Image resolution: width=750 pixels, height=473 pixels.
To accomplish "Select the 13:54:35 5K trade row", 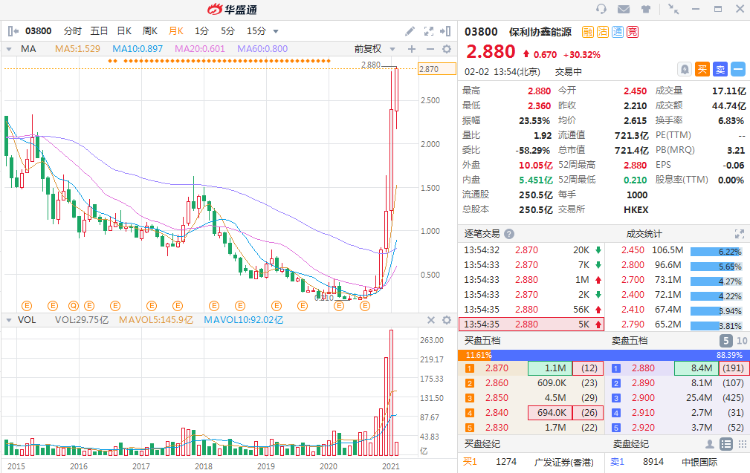I will point(531,324).
